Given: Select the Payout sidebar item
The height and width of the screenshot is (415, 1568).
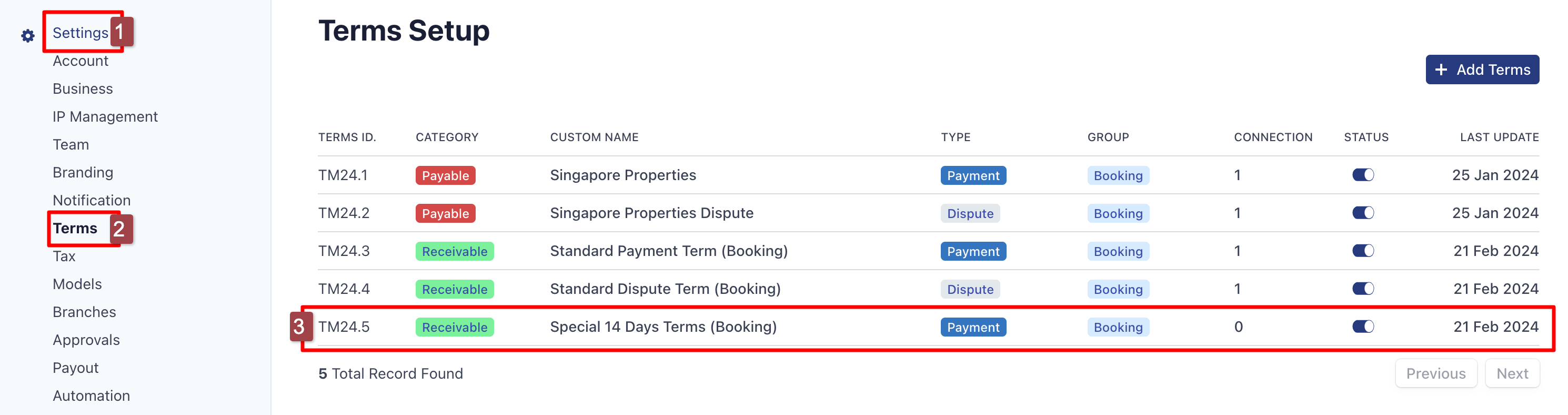Looking at the screenshot, I should [75, 368].
